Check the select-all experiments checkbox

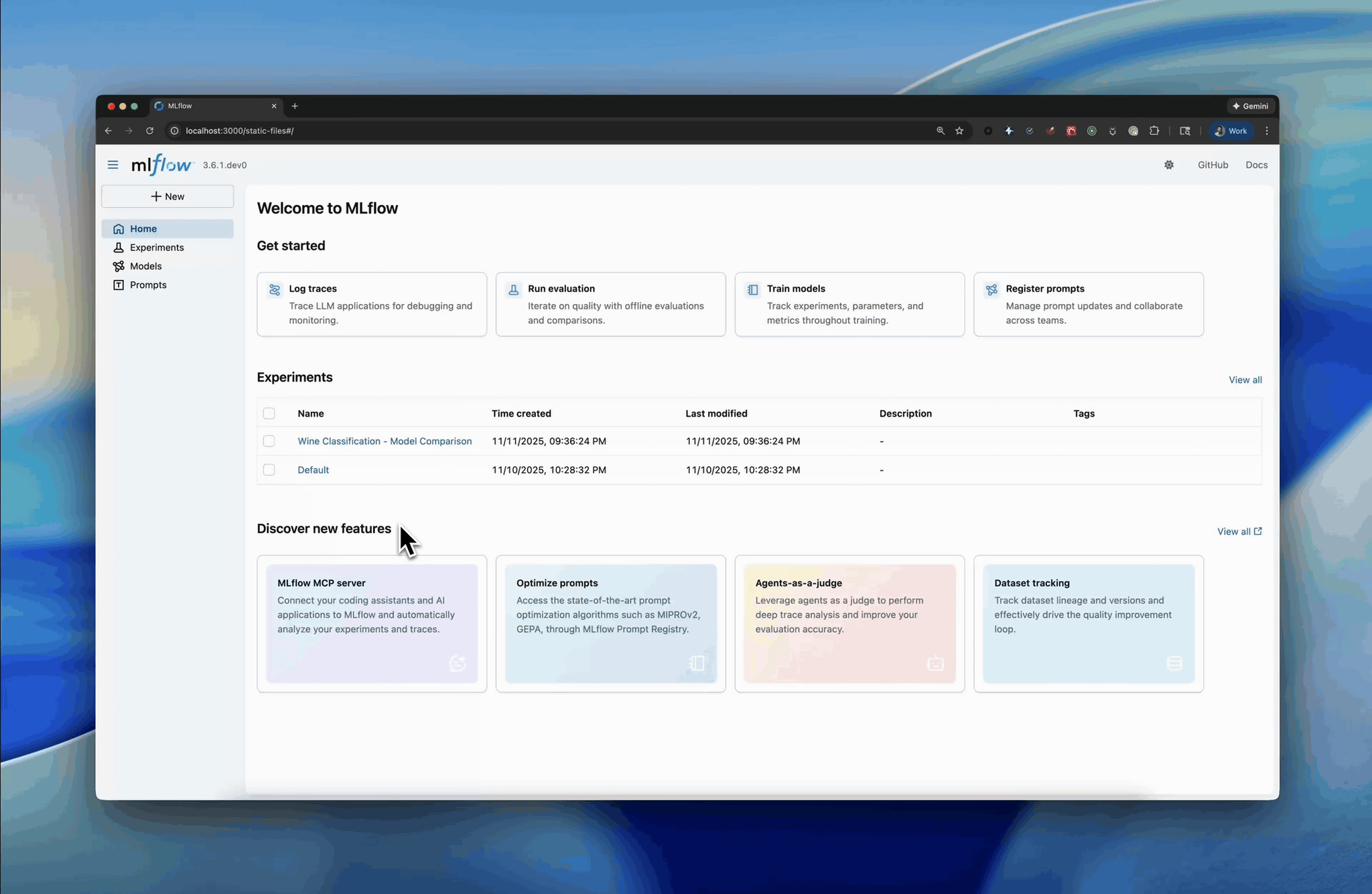pos(269,413)
